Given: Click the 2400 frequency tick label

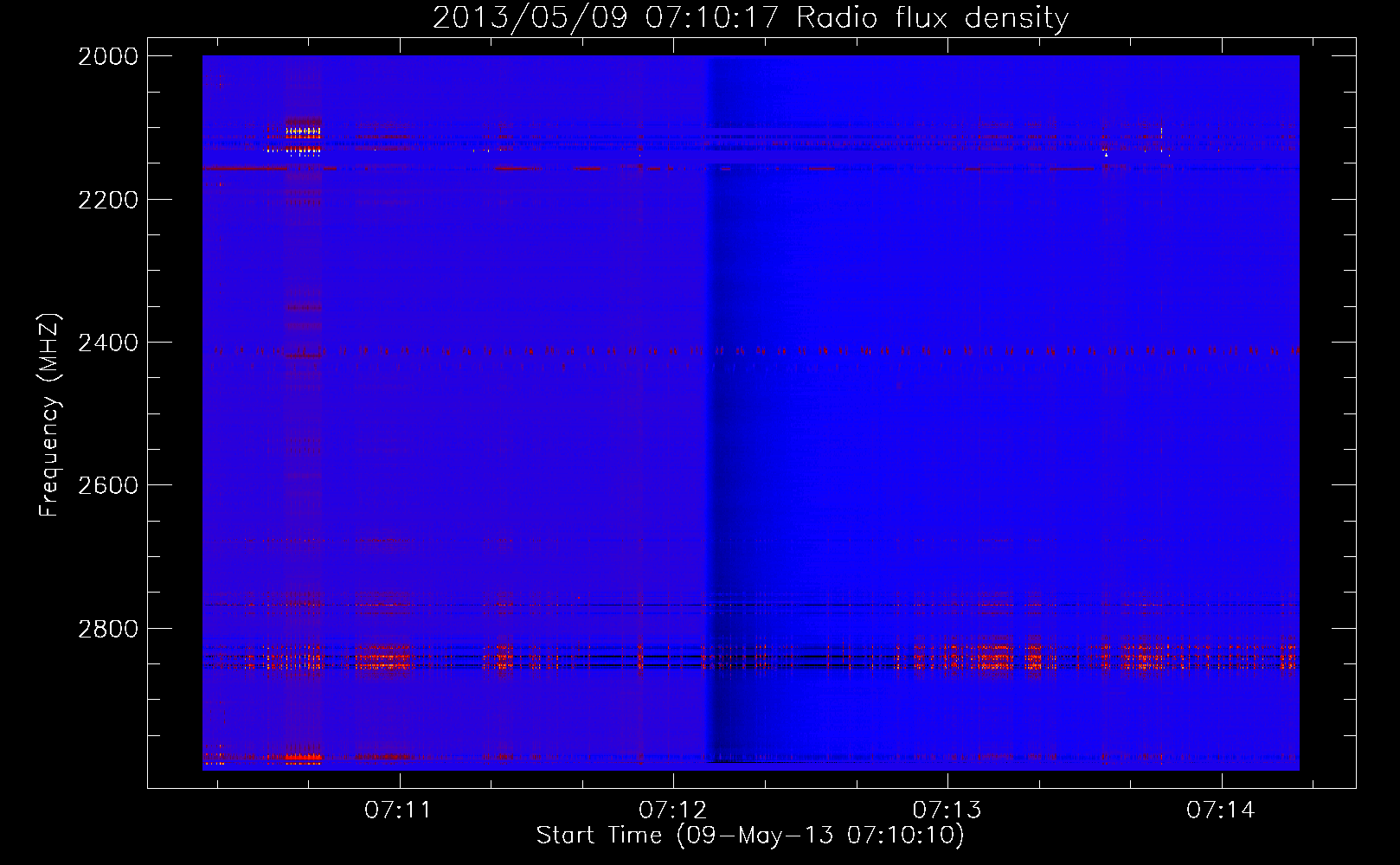Looking at the screenshot, I should click(x=108, y=343).
